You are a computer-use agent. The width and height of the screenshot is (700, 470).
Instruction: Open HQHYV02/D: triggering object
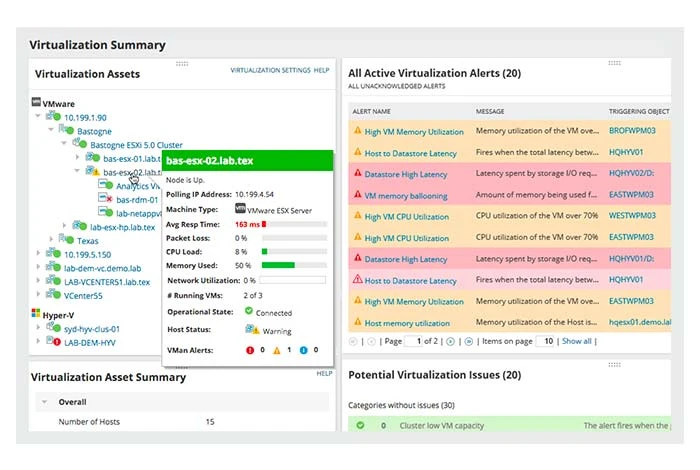coord(631,173)
